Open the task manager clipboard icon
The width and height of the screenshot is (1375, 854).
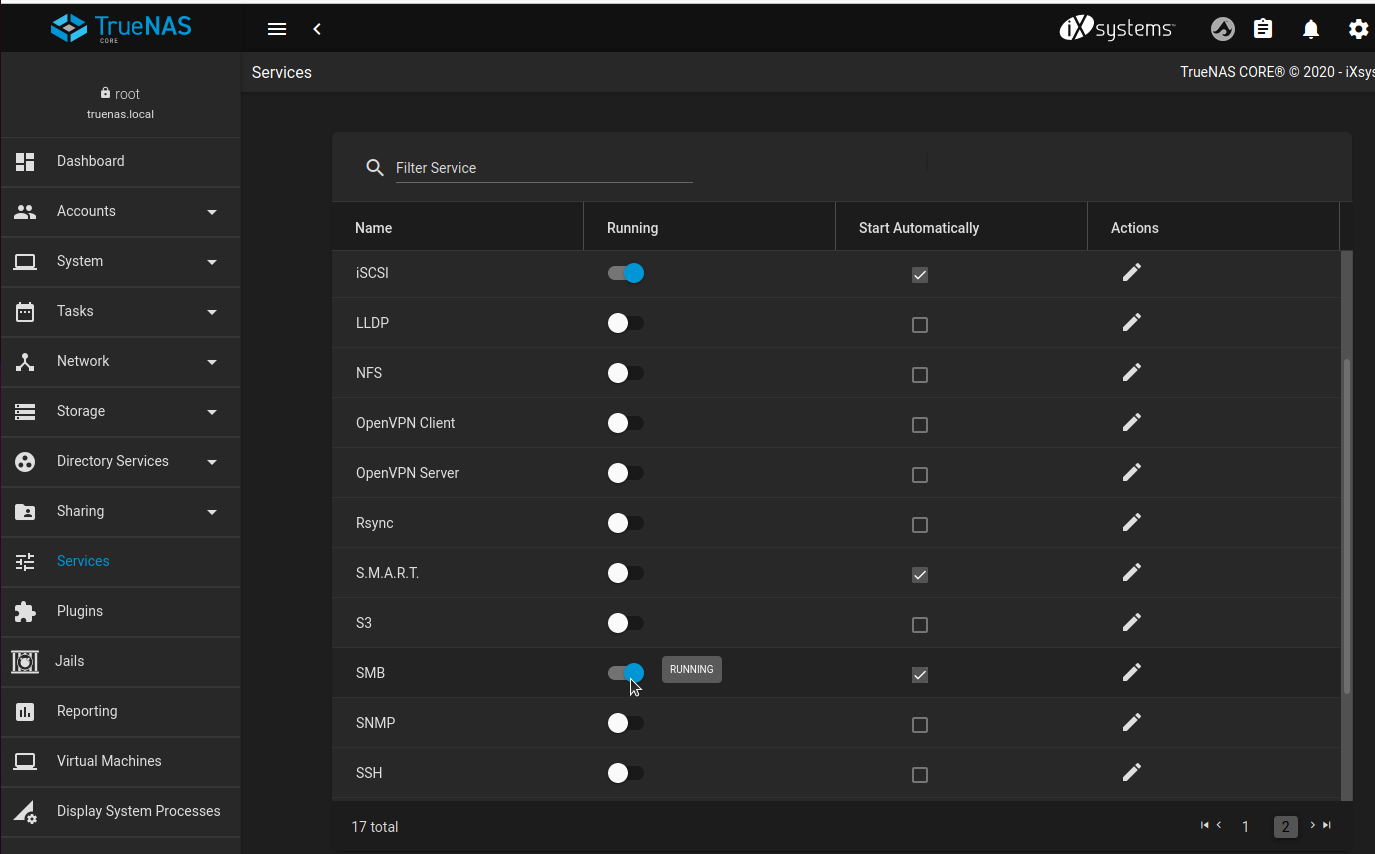[1264, 29]
